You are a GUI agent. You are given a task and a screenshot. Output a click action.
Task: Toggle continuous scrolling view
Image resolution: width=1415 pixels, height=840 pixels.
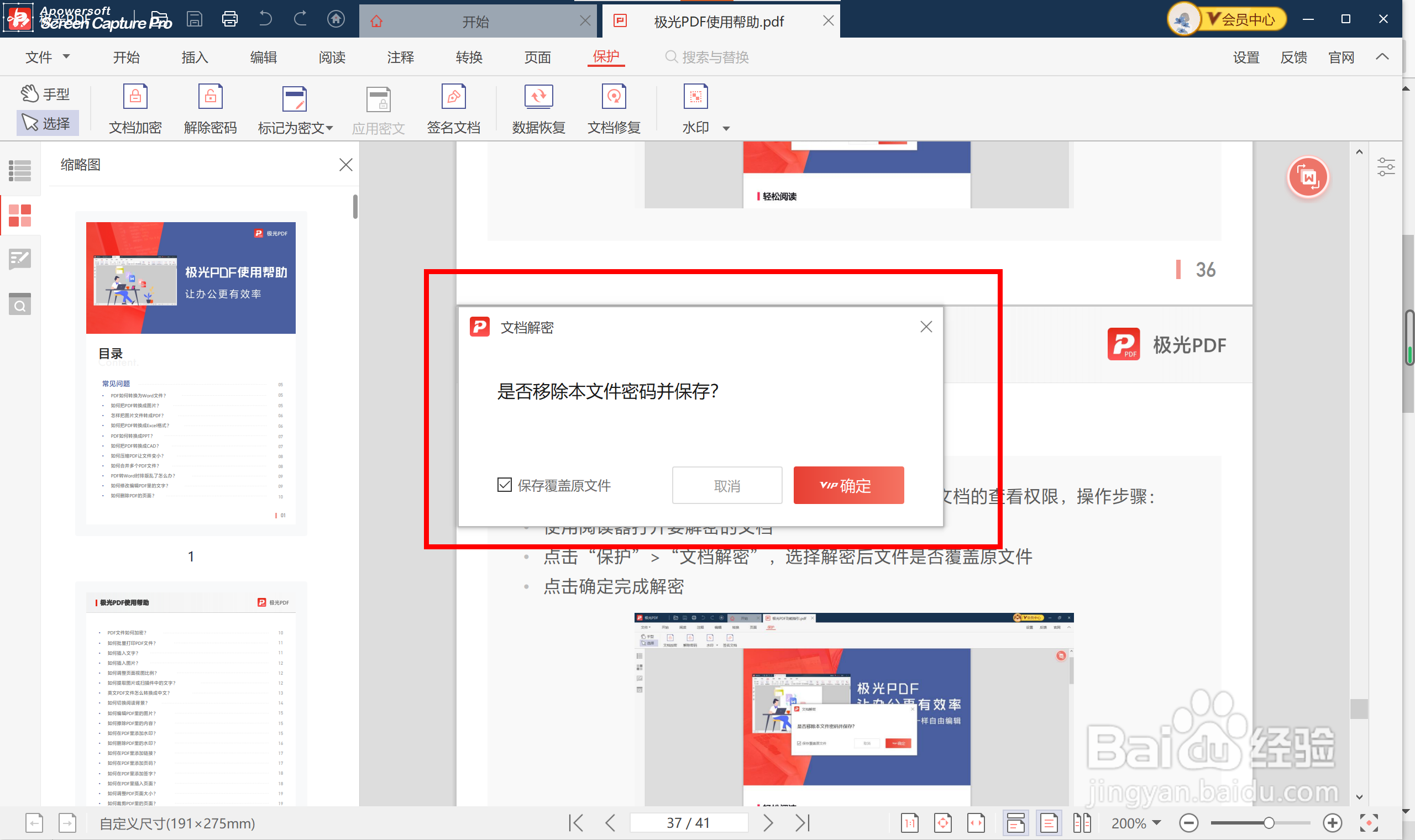1015,823
